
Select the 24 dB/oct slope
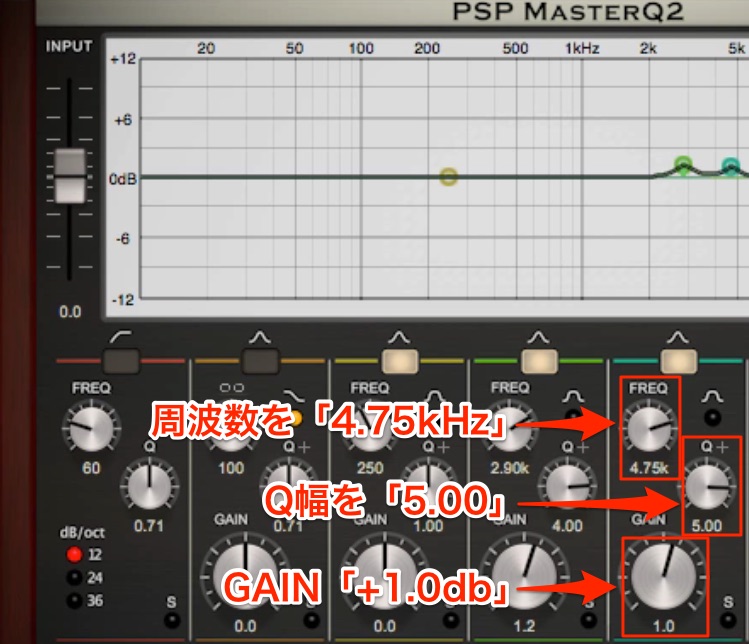[75, 578]
